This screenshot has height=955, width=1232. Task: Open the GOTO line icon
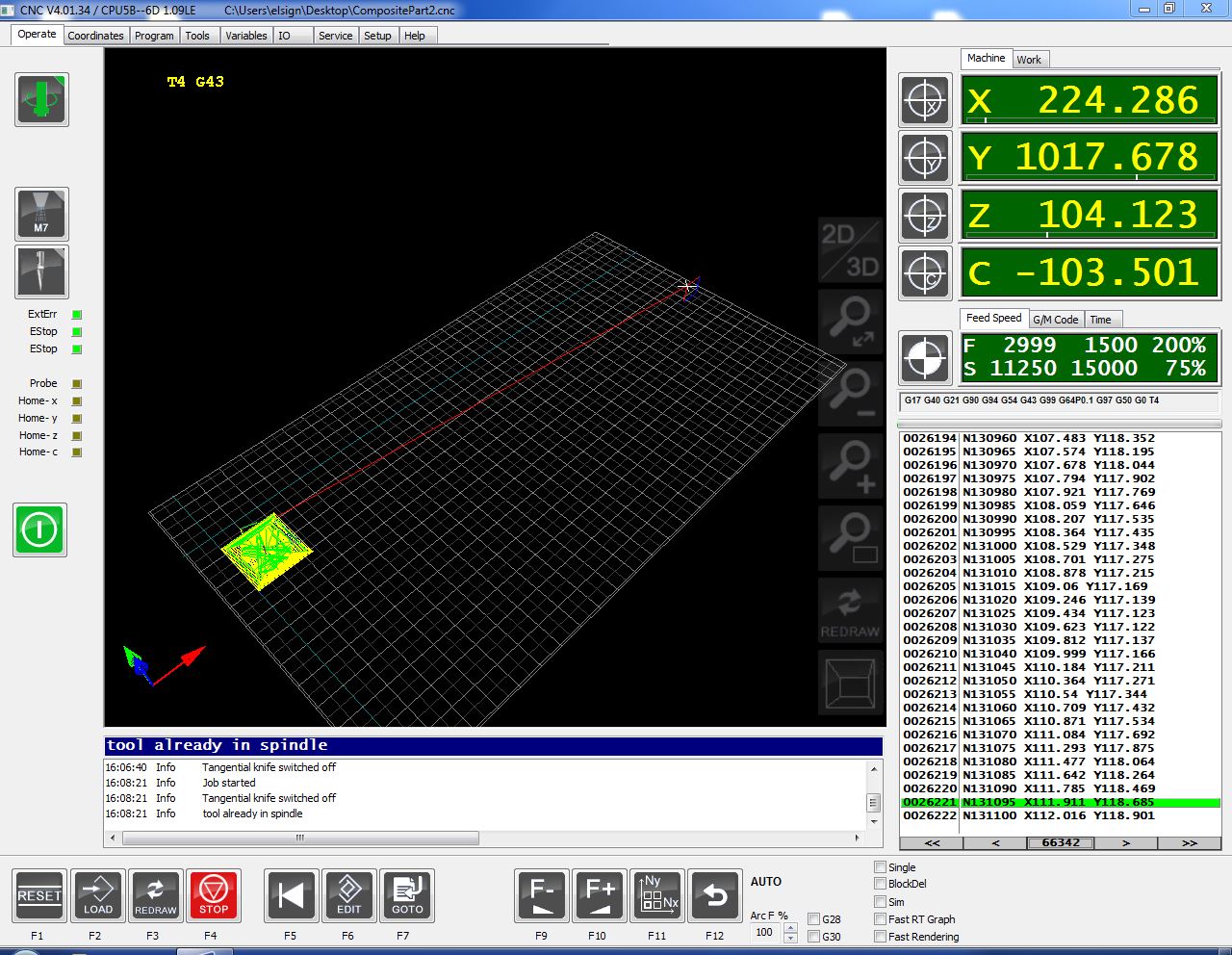[407, 895]
